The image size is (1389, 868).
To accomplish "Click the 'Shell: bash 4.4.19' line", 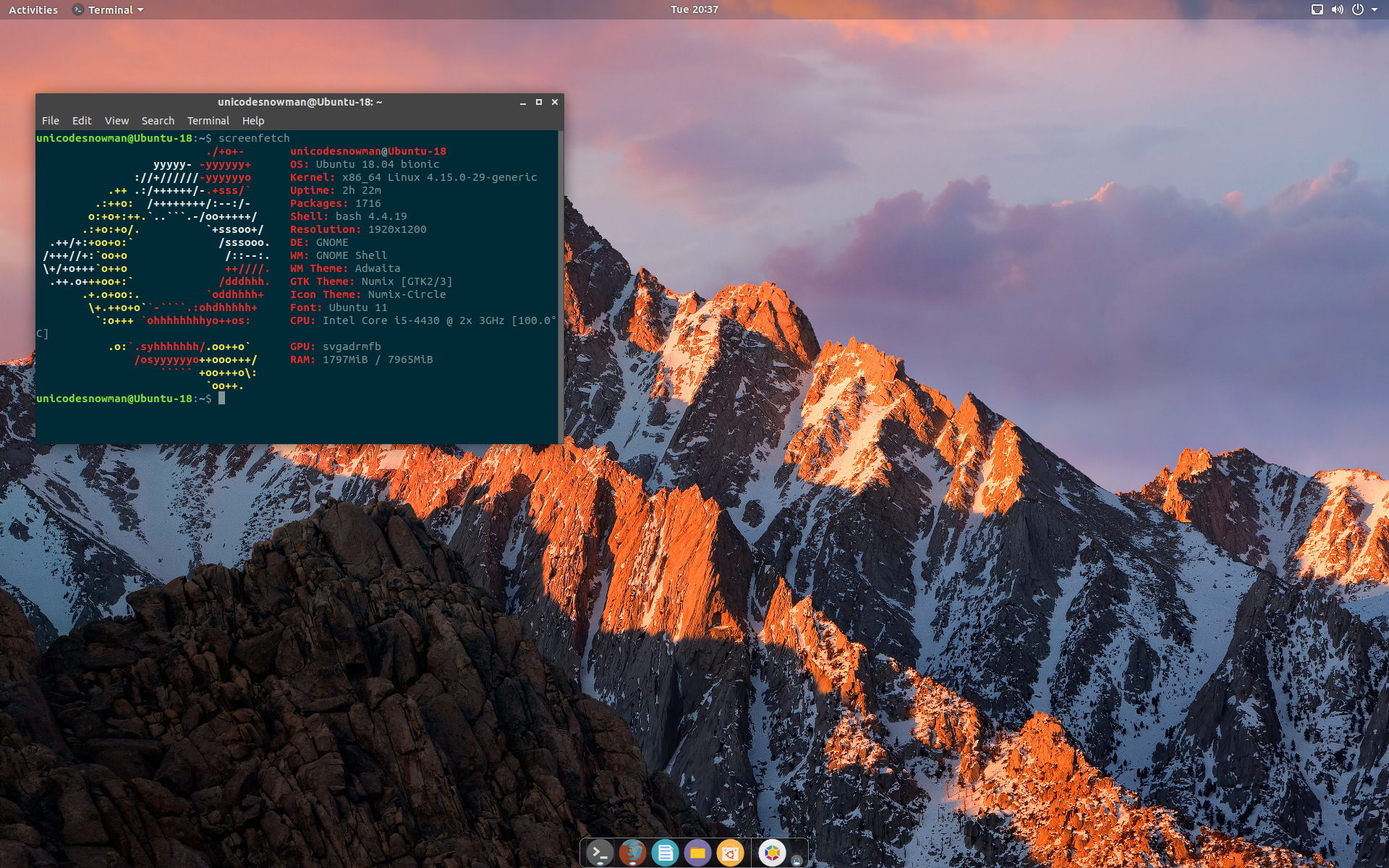I will (349, 216).
